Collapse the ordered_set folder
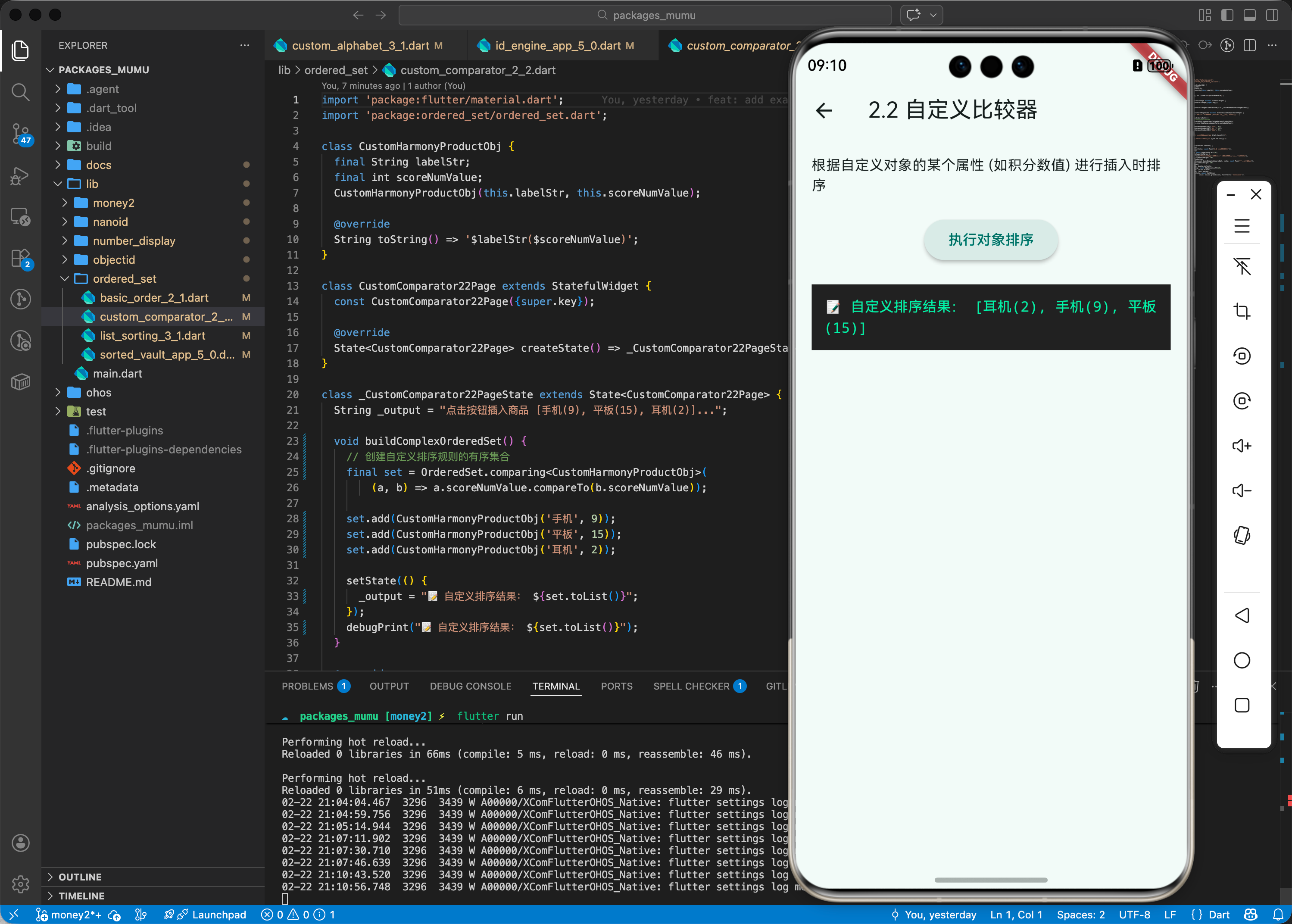 pos(124,279)
